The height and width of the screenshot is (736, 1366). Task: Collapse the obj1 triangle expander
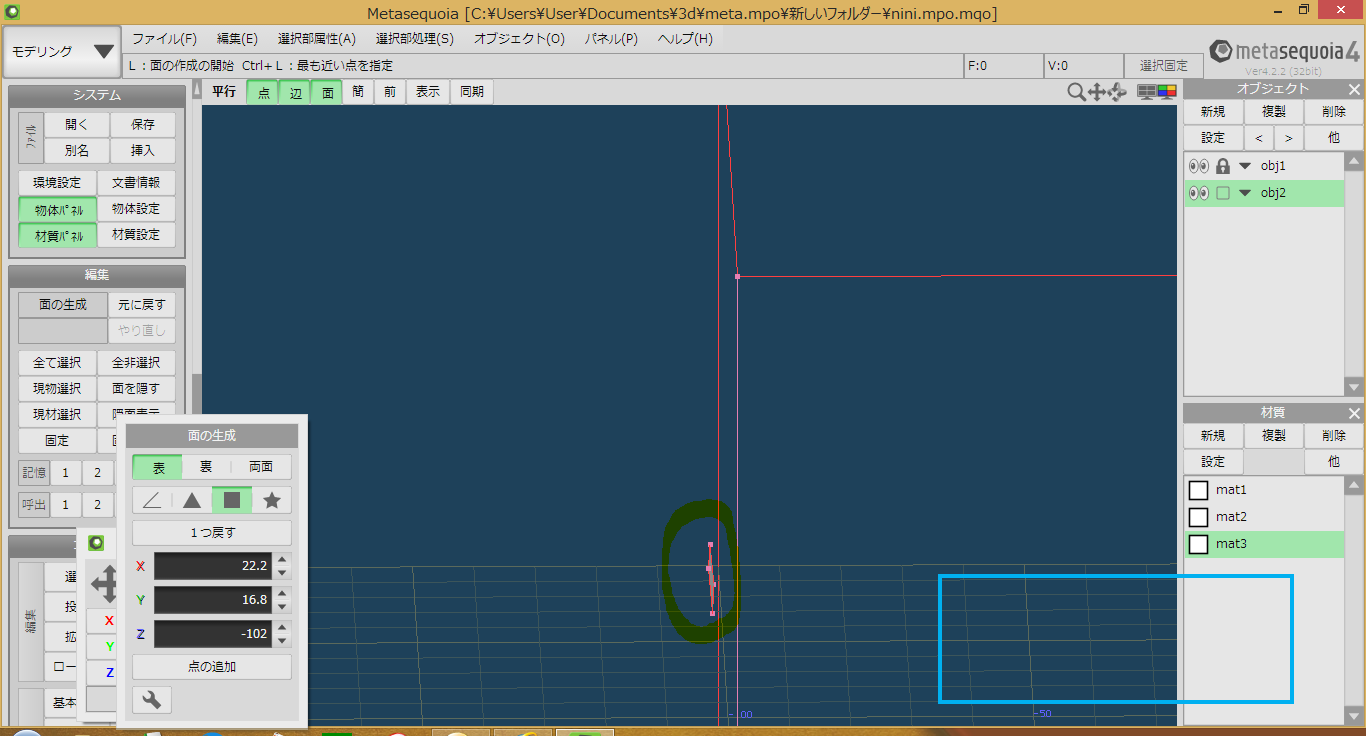point(1245,166)
